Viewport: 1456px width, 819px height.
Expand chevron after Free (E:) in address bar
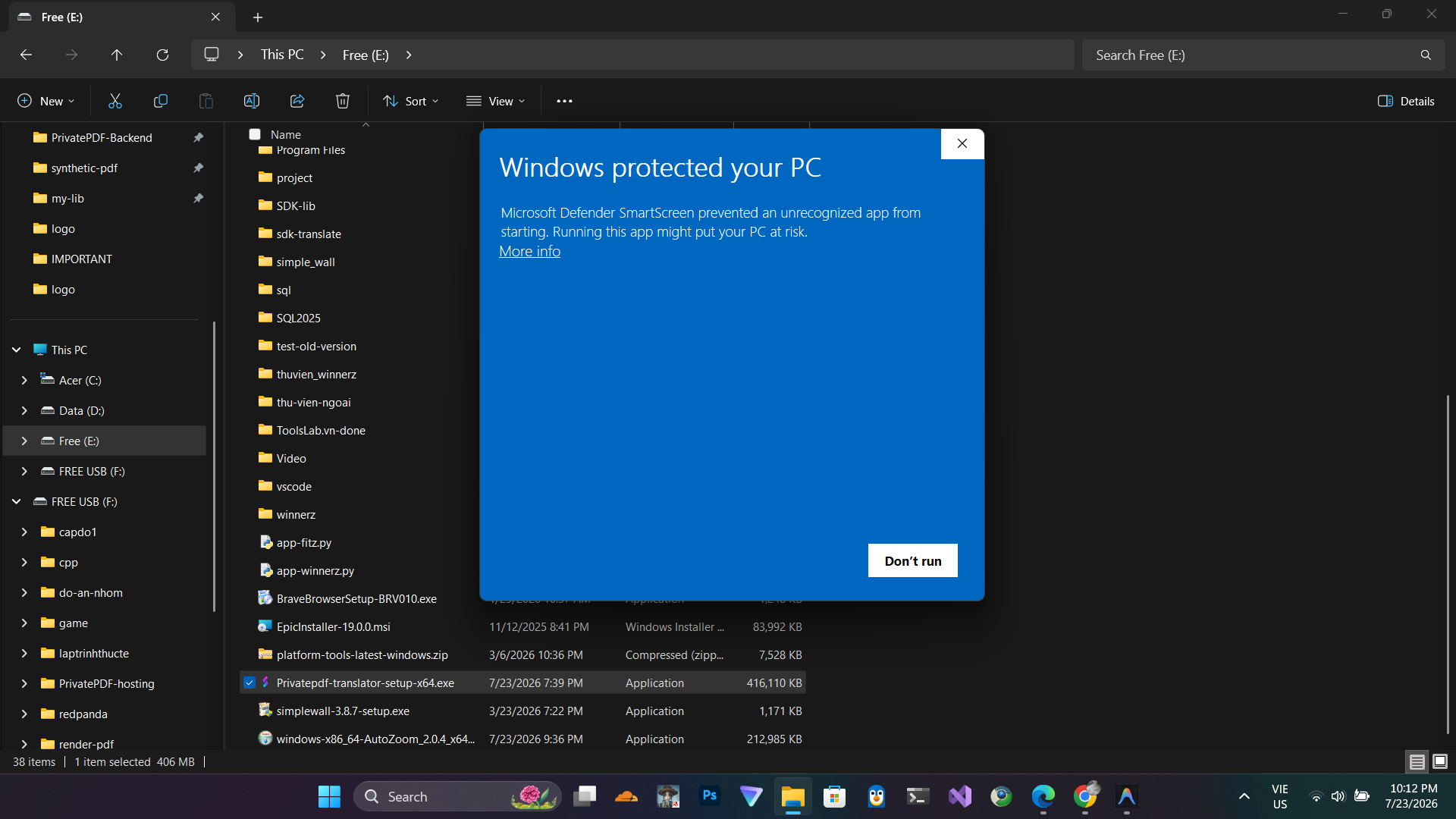coord(409,55)
